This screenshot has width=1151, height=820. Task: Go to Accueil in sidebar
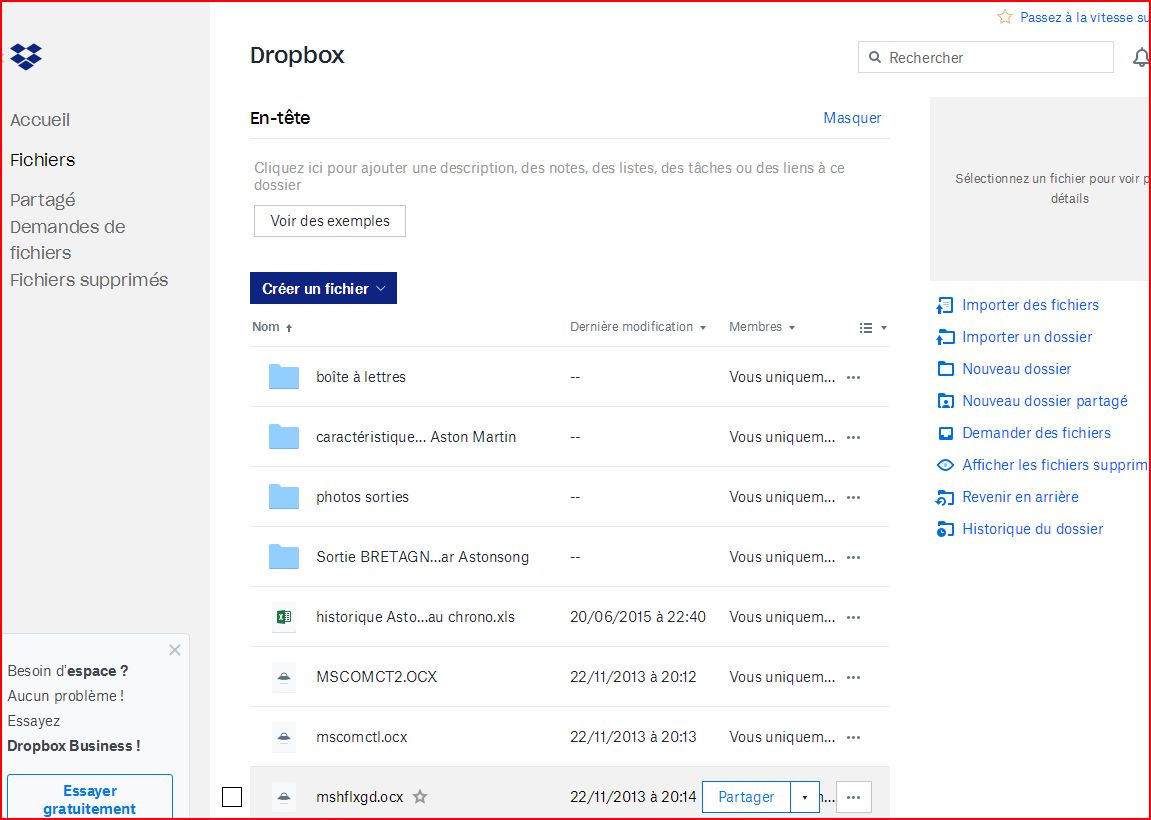(x=40, y=120)
